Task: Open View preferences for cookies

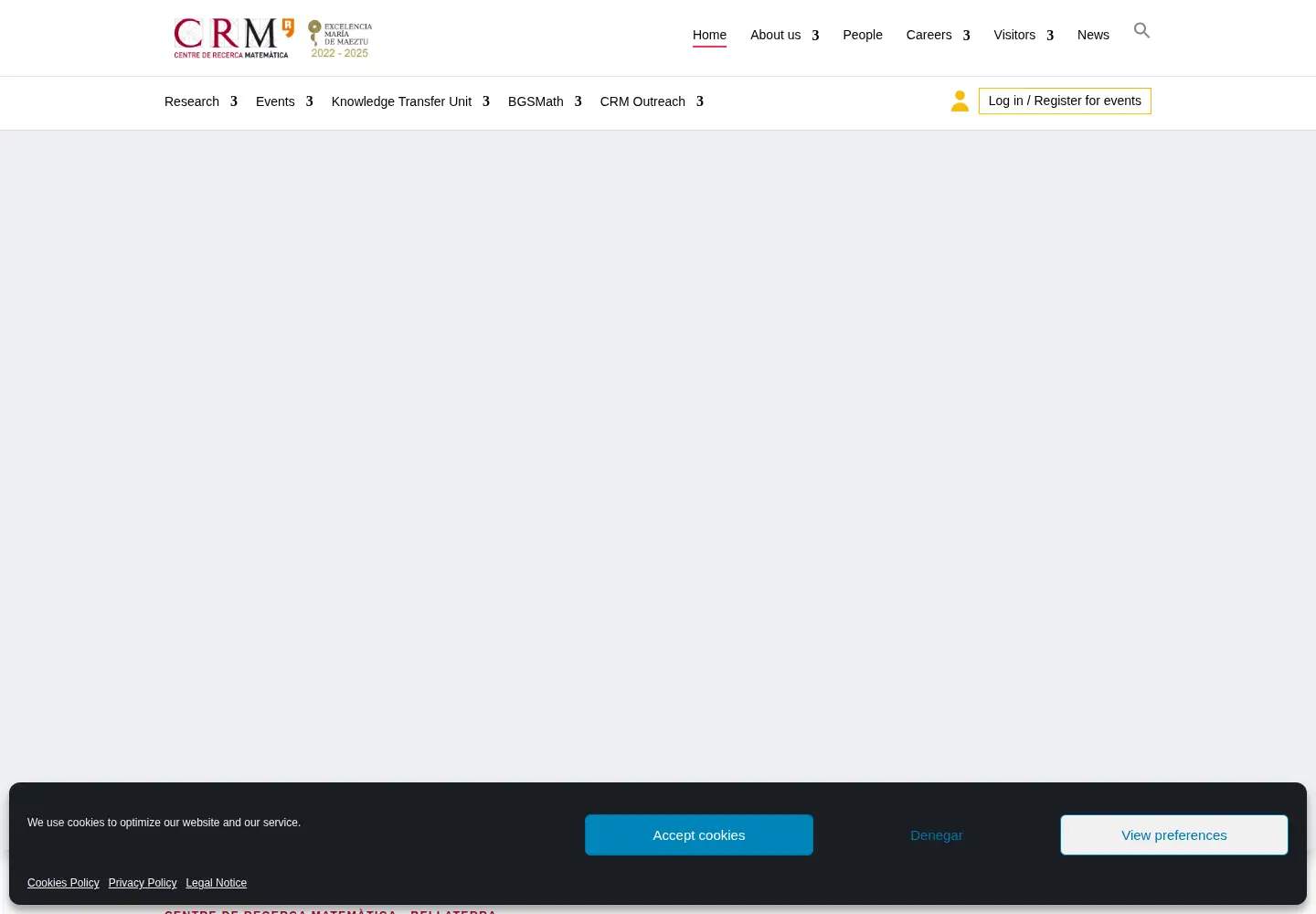Action: click(x=1174, y=834)
